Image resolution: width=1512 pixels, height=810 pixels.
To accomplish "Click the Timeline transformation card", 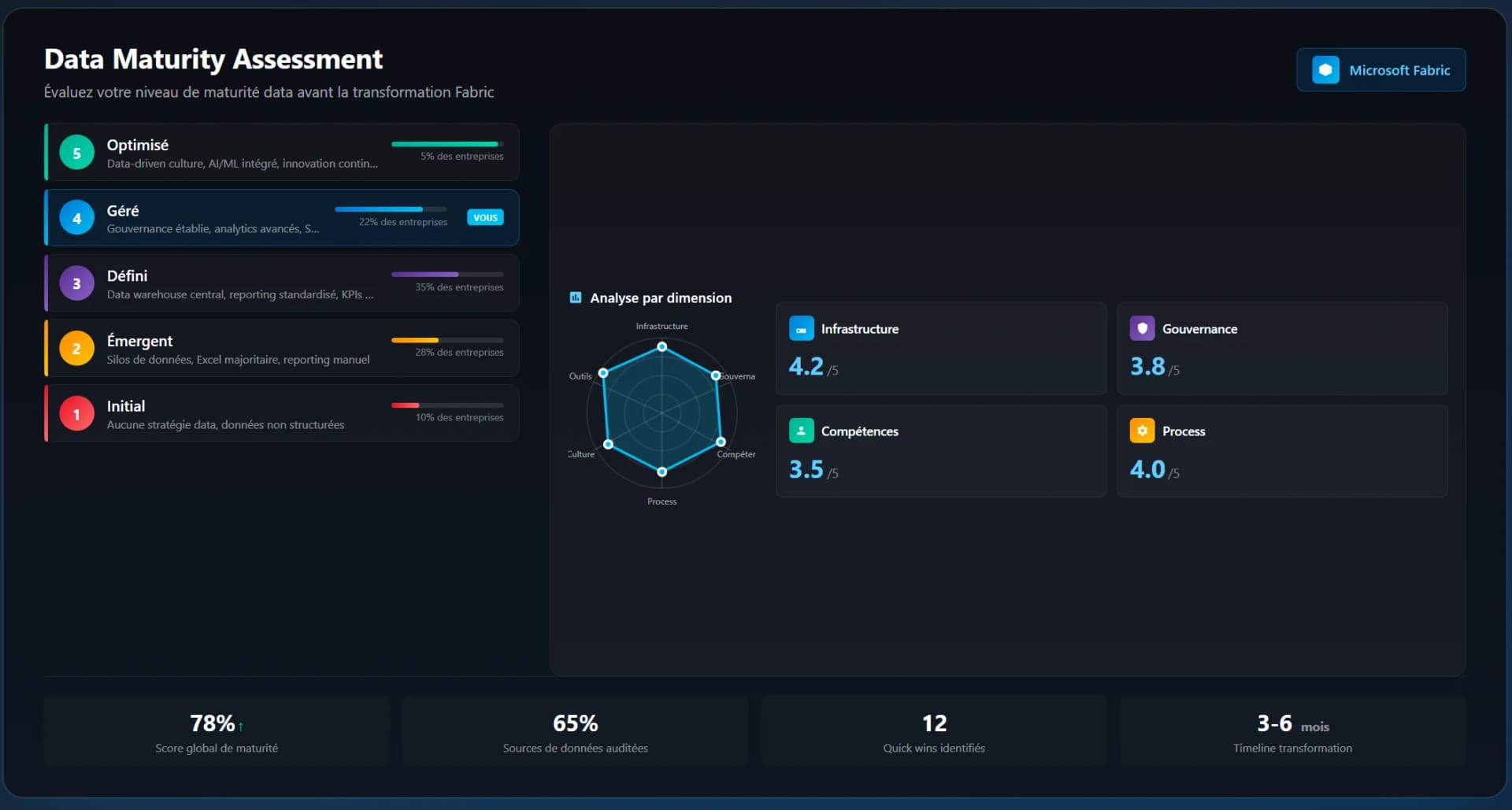I will click(1292, 732).
